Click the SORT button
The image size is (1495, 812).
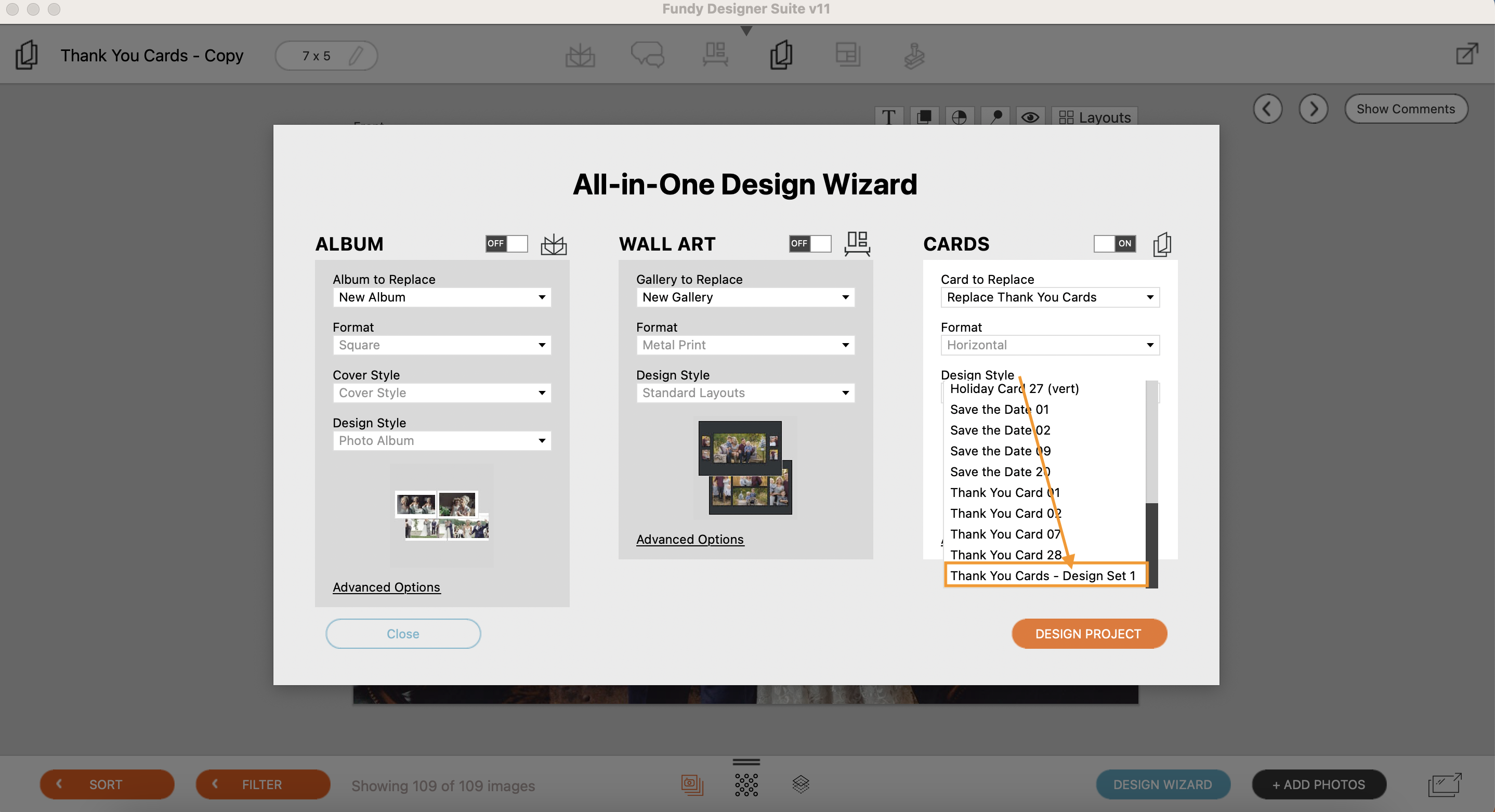(x=107, y=785)
